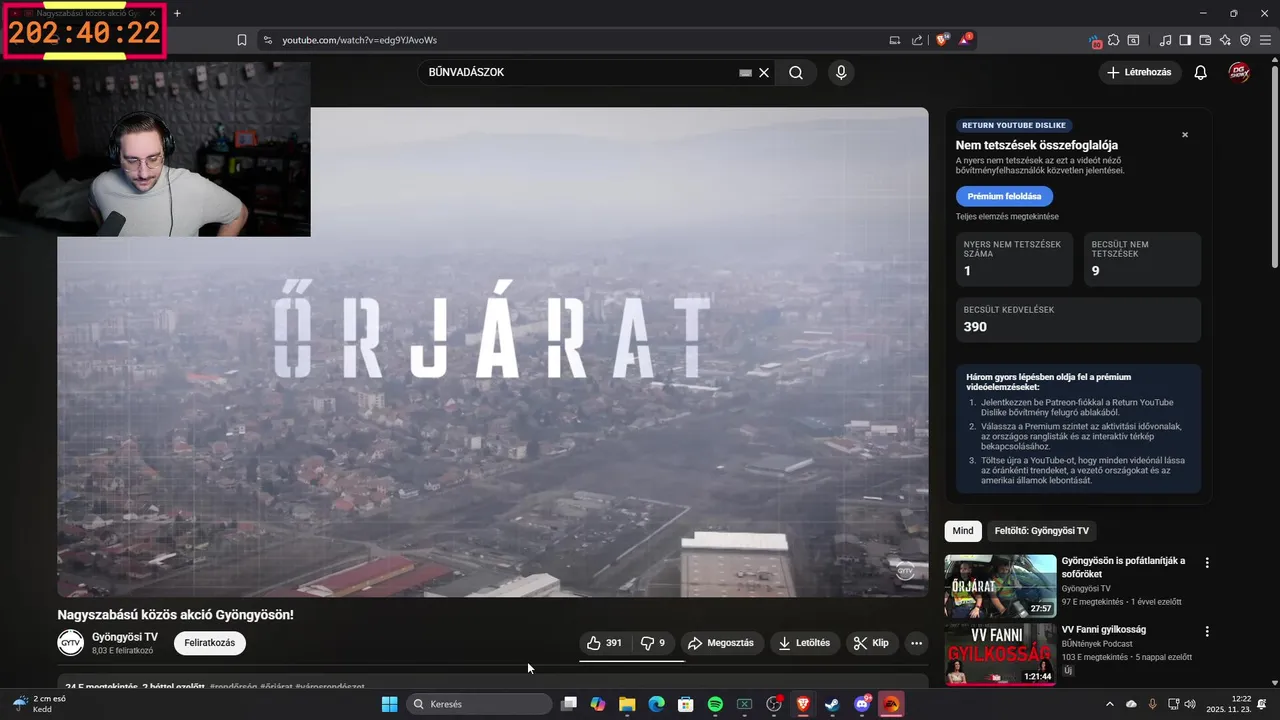Dislike the video with thumbs down 9
1280x720 pixels.
(x=653, y=643)
